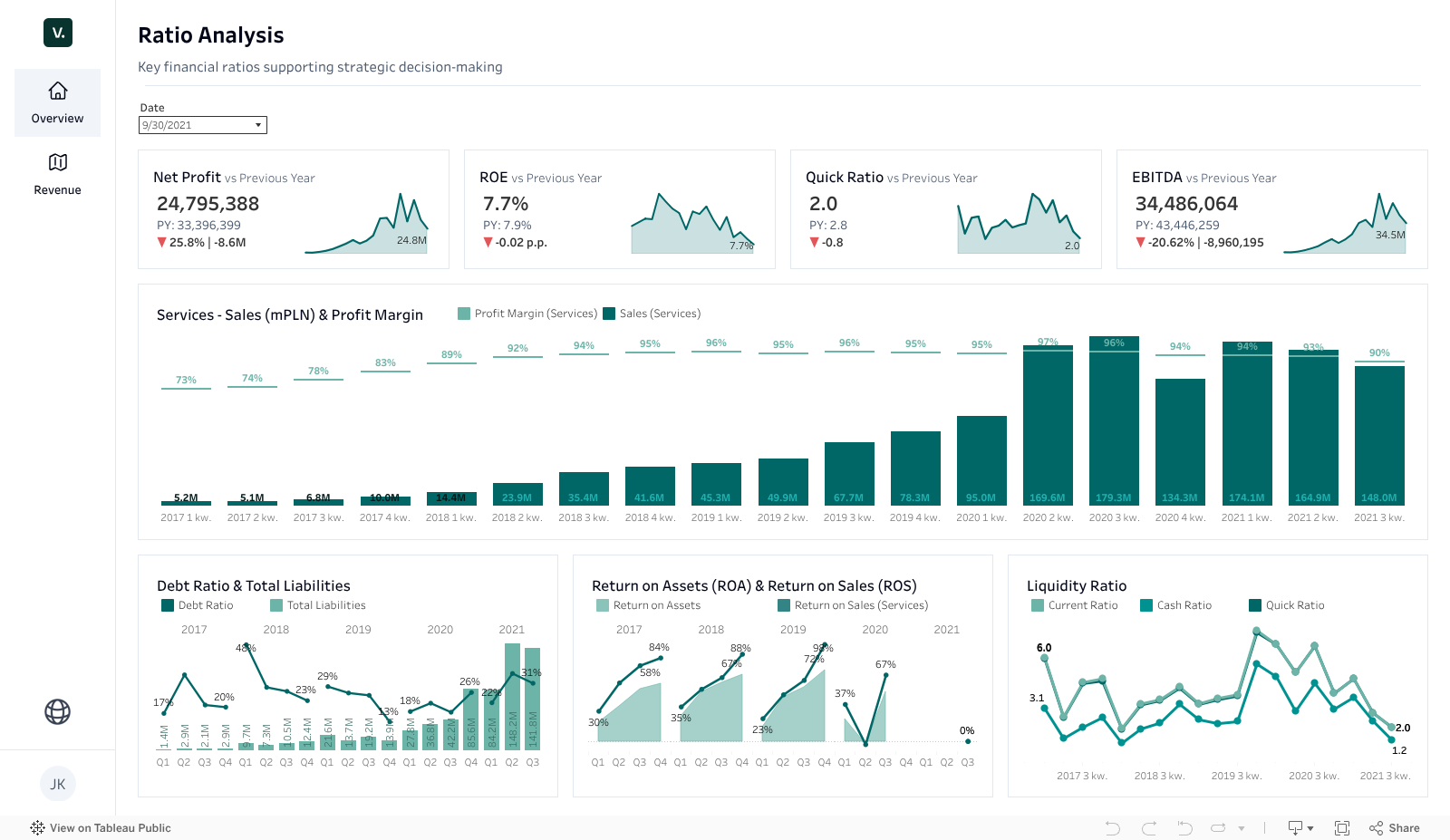
Task: Undo the last action in toolbar
Action: point(1113,827)
